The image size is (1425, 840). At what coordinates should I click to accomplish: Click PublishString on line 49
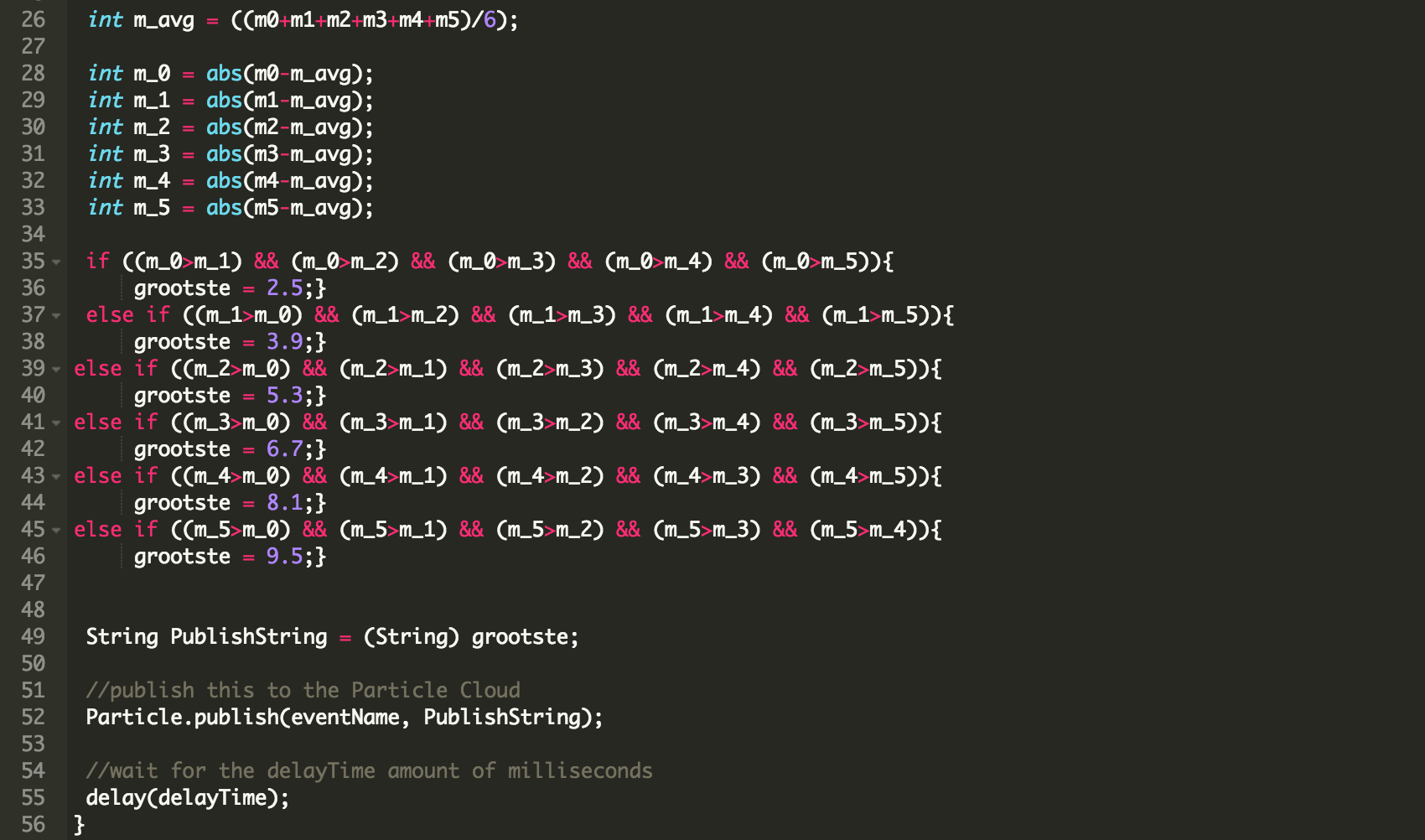249,637
